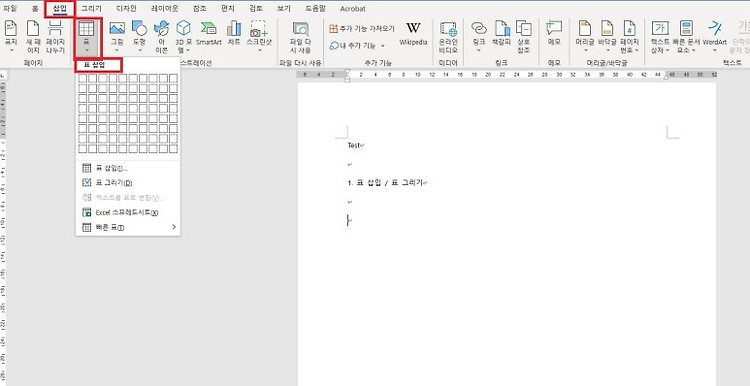Open the 머리글 dropdown arrow

click(x=585, y=50)
